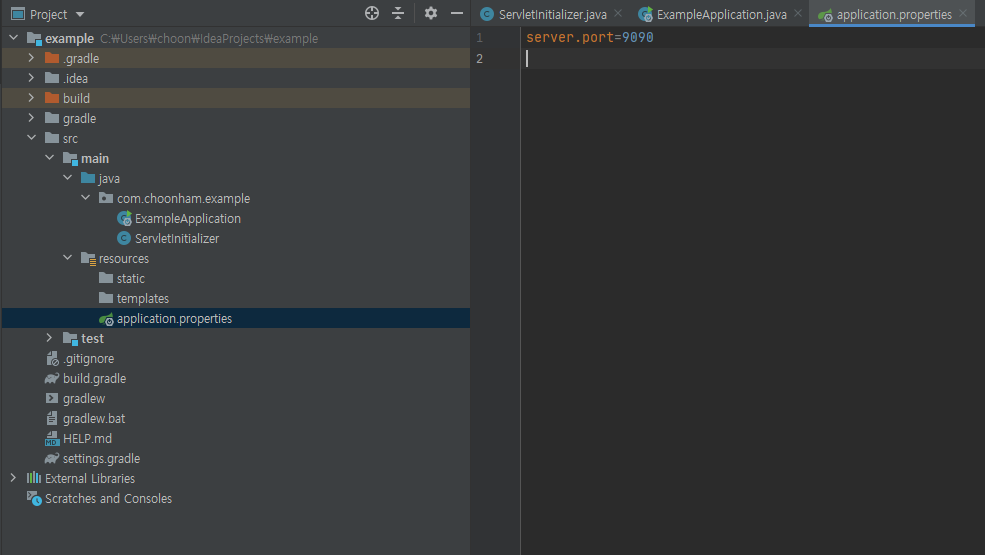The height and width of the screenshot is (555, 985).
Task: Click the static folder icon
Action: click(106, 278)
